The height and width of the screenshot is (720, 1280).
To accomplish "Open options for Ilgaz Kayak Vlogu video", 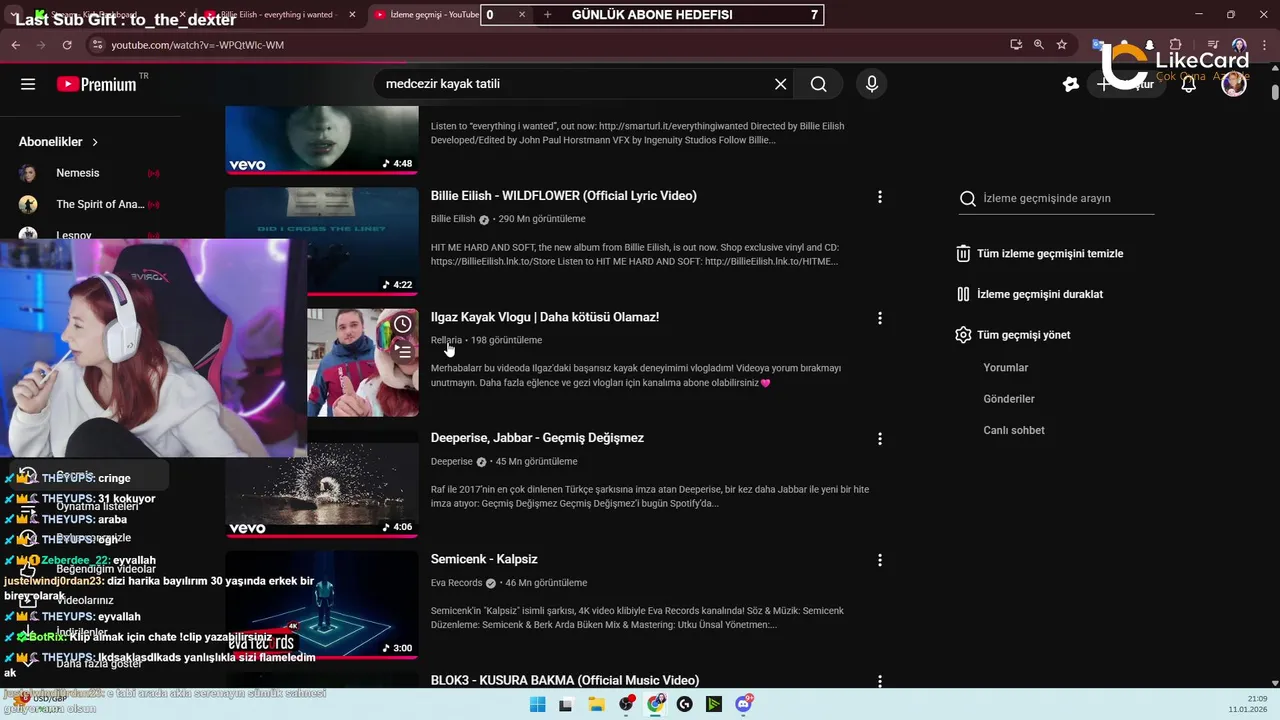I will click(880, 318).
